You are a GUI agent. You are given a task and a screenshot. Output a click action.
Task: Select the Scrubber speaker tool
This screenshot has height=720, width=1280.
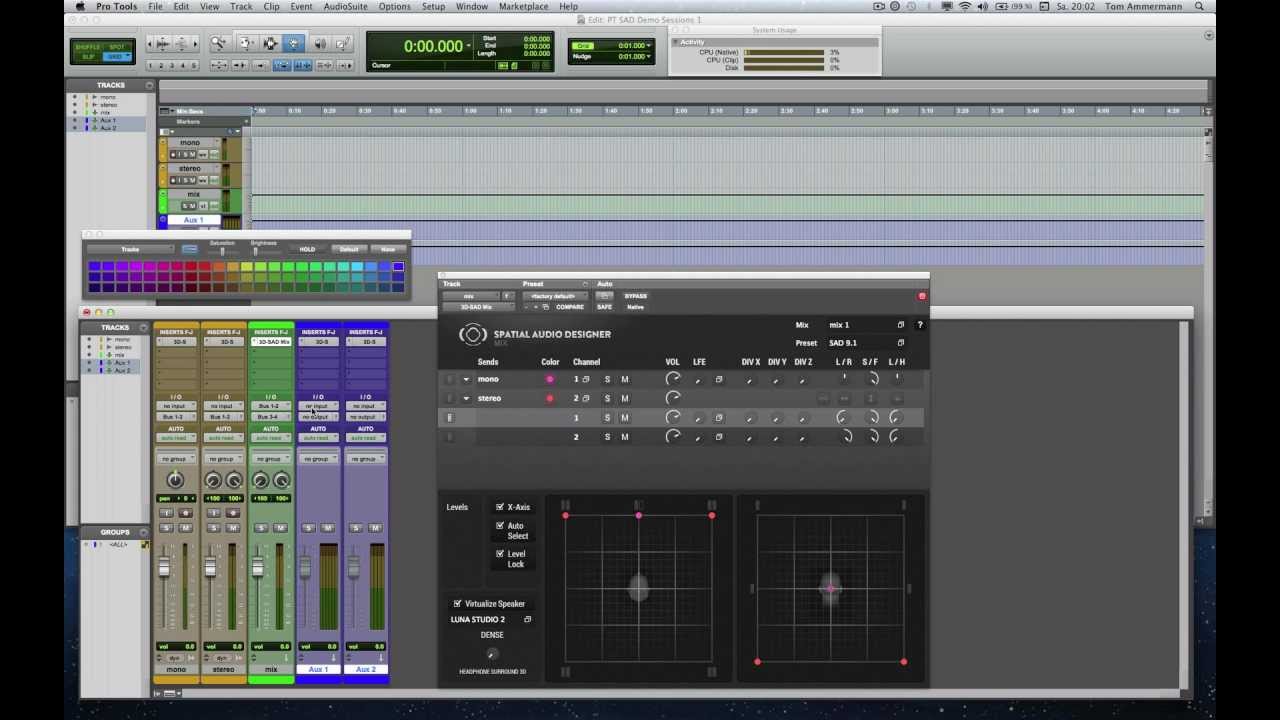[319, 44]
